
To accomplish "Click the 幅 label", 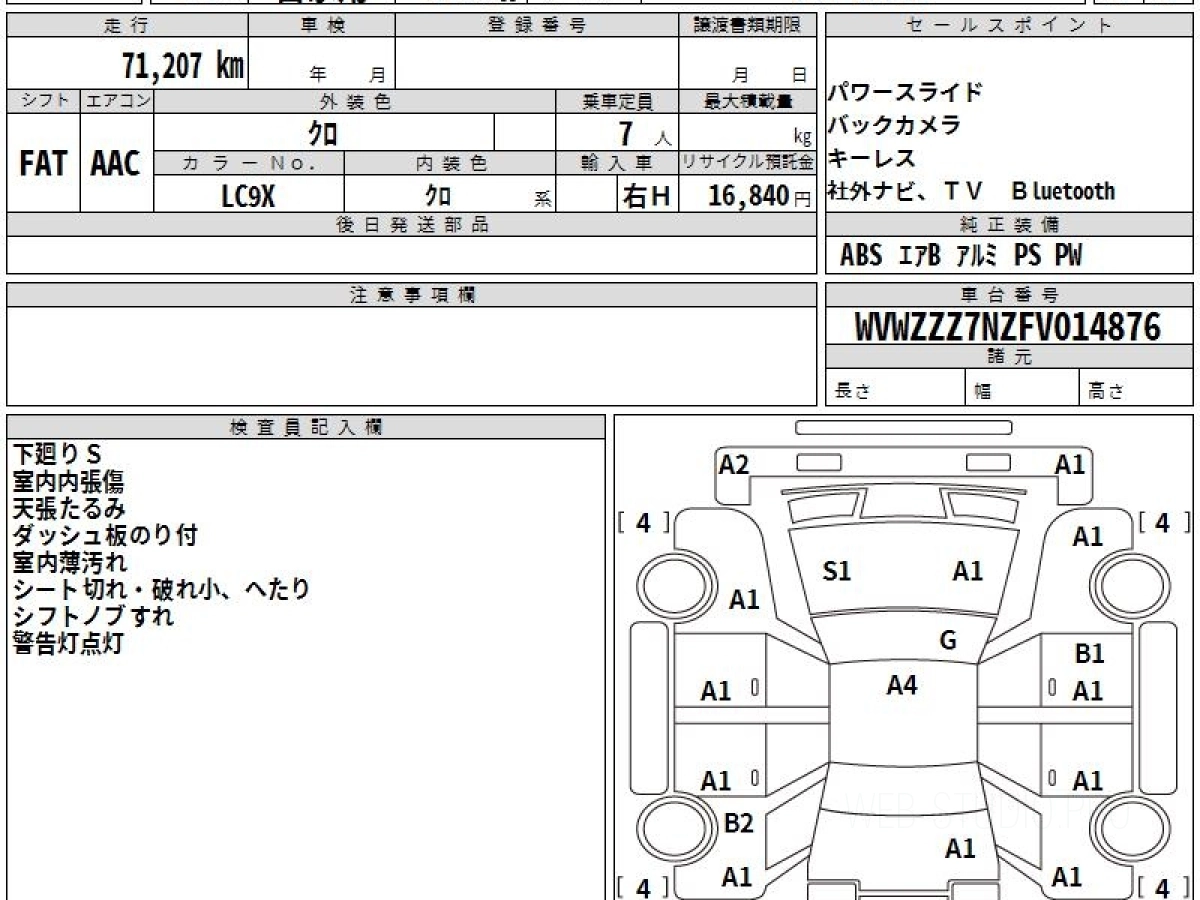I will [x=983, y=392].
